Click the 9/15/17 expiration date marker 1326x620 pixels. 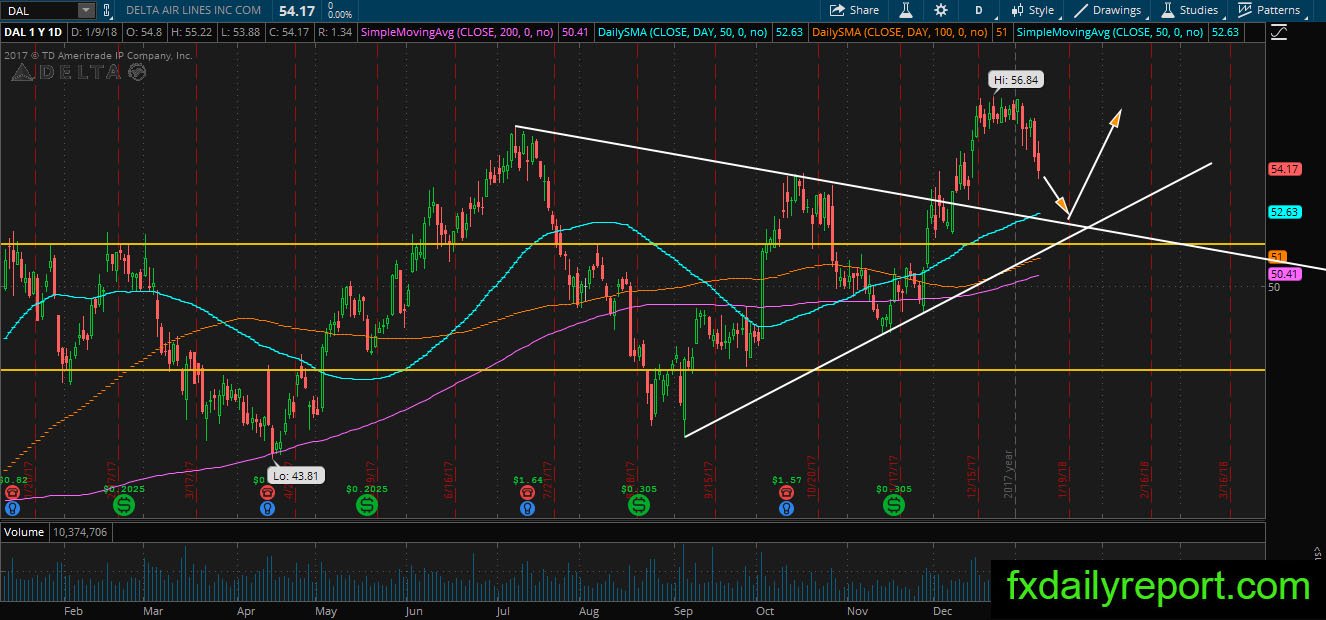[x=708, y=479]
